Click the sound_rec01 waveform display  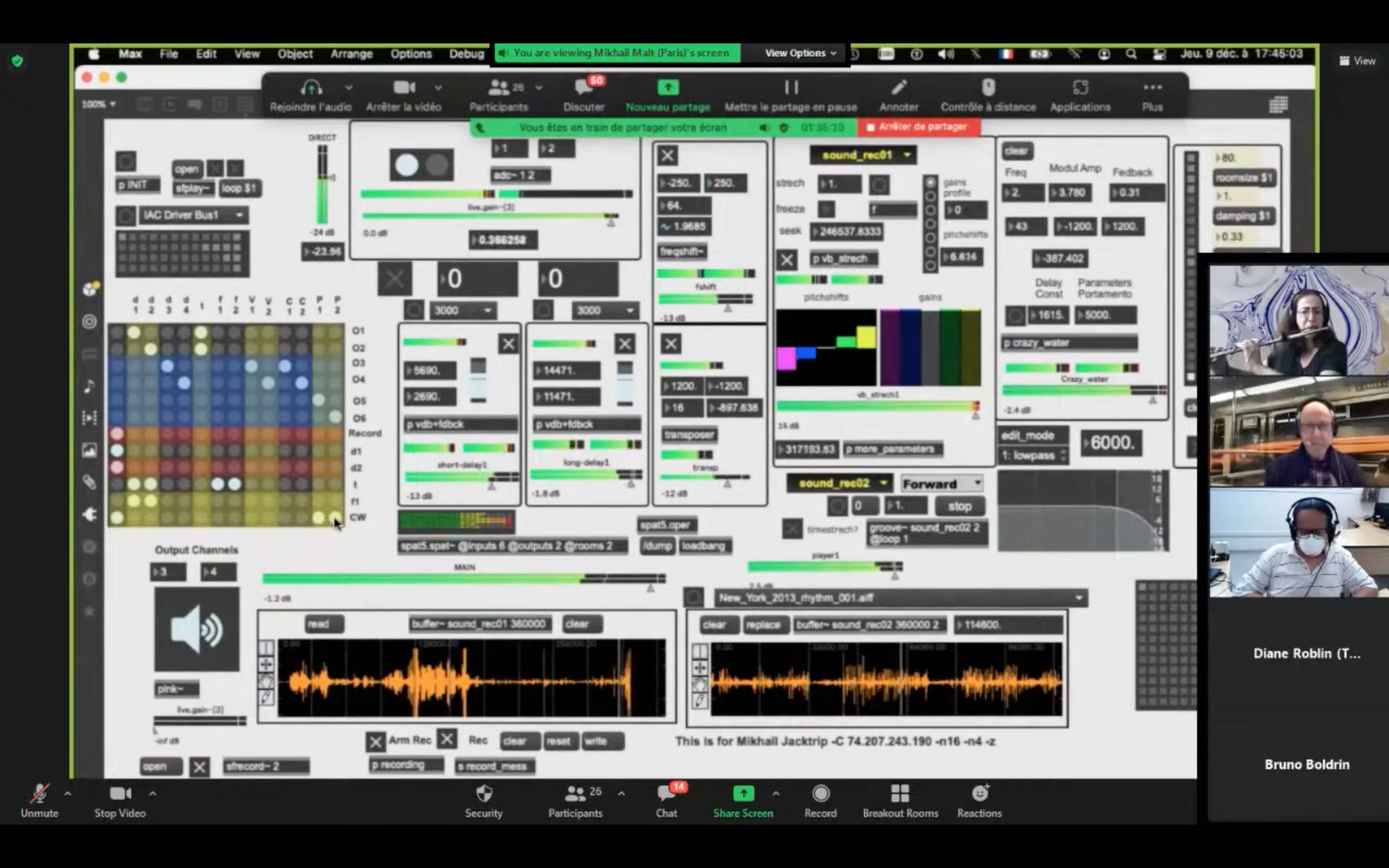[x=472, y=678]
